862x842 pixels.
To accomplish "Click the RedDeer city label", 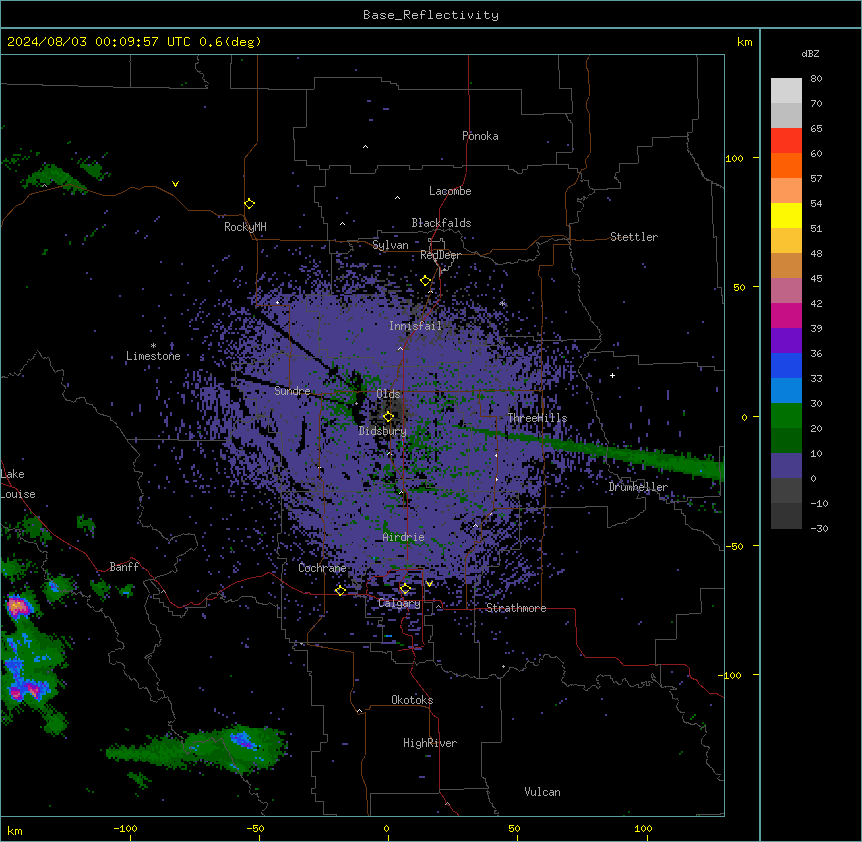I will coord(440,255).
